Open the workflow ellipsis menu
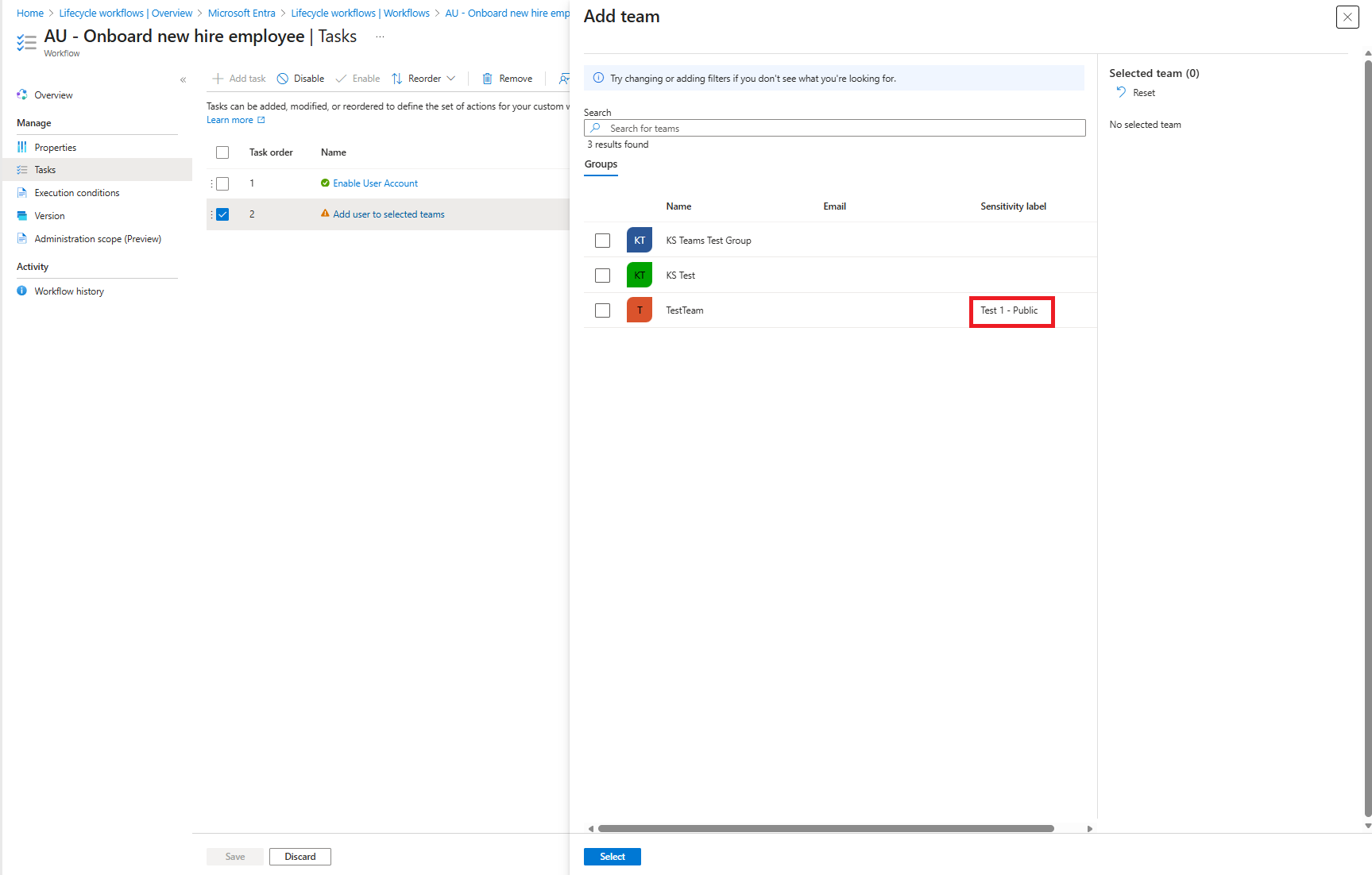The width and height of the screenshot is (1372, 875). 380,36
